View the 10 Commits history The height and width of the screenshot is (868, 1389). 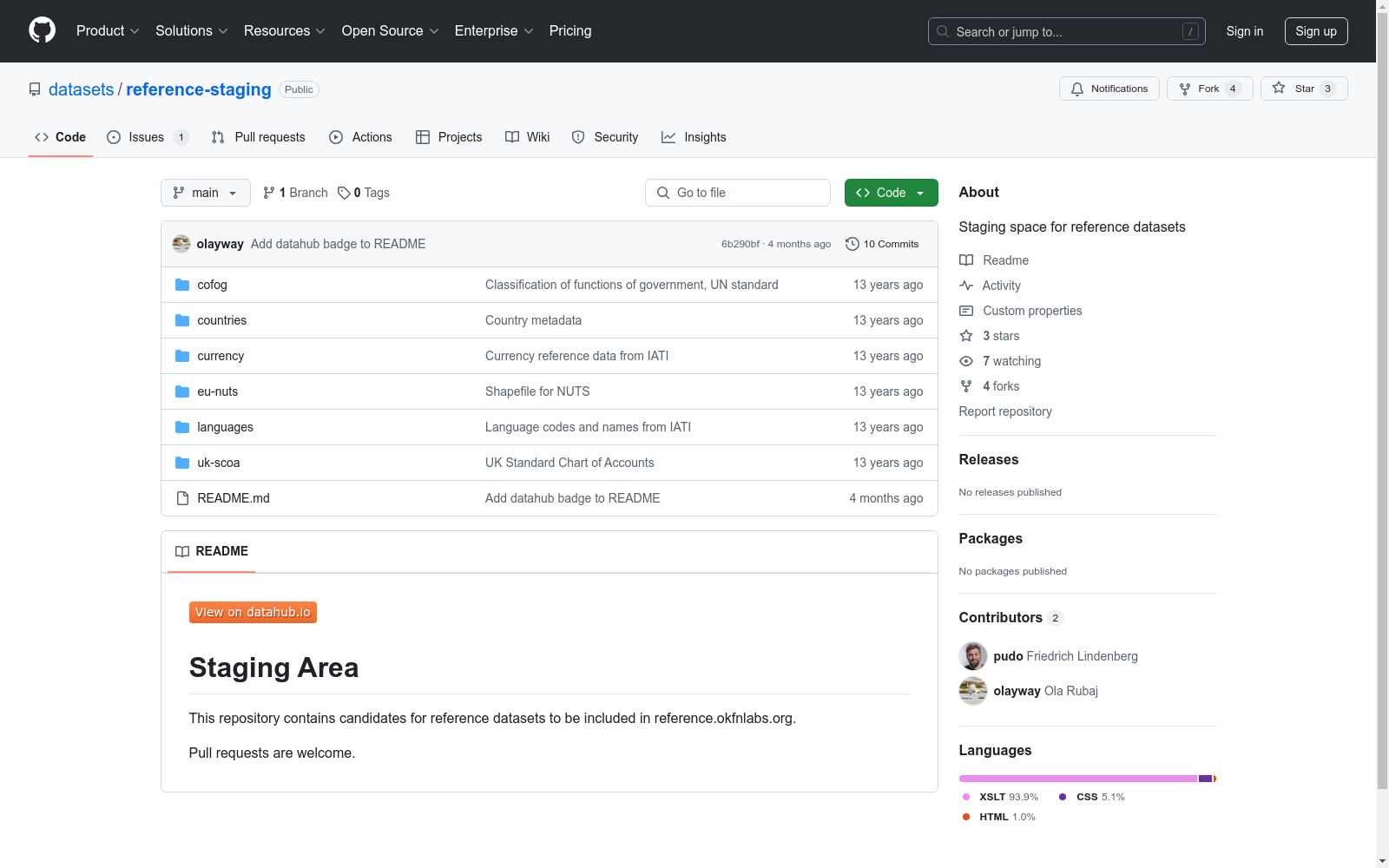882,244
